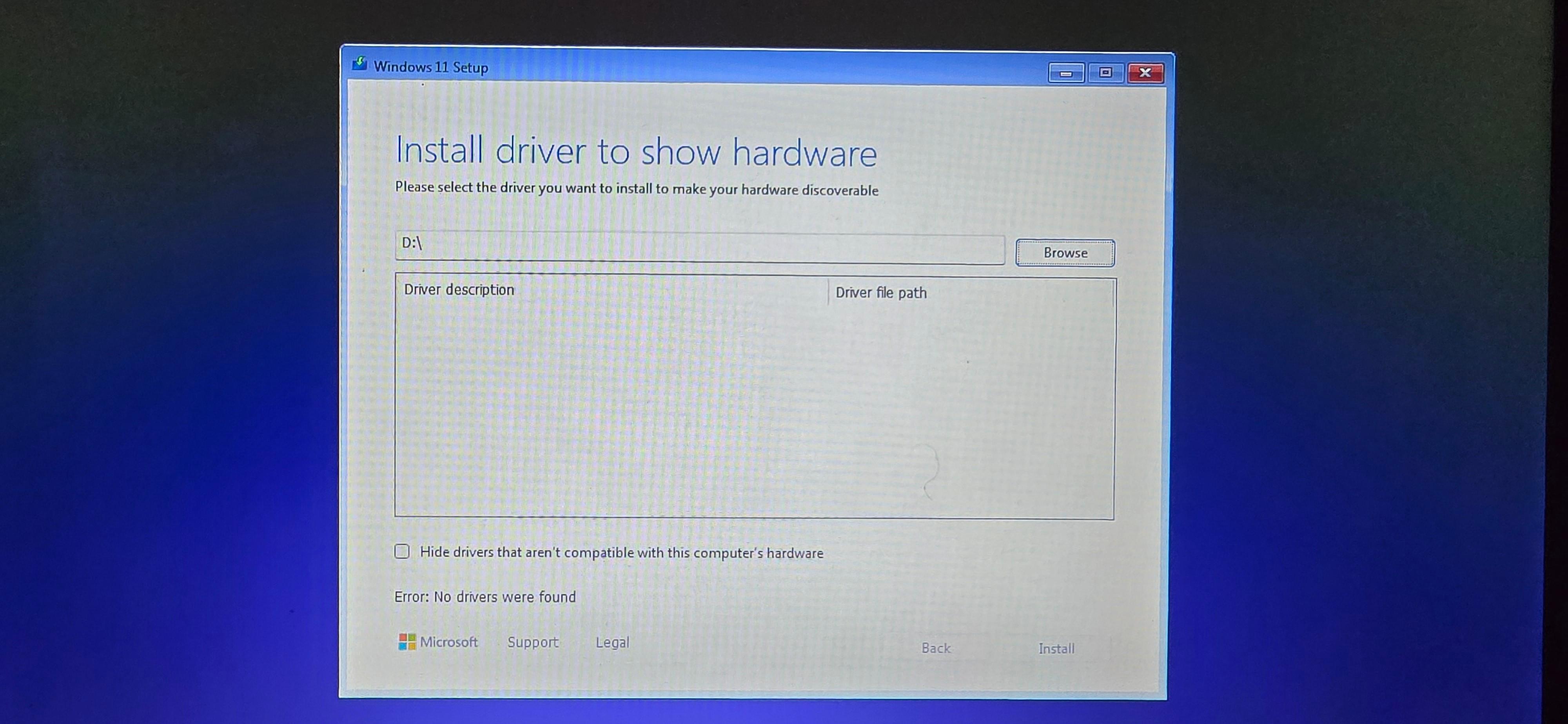1568x724 pixels.
Task: Select the error text saying no drivers found
Action: click(x=485, y=597)
